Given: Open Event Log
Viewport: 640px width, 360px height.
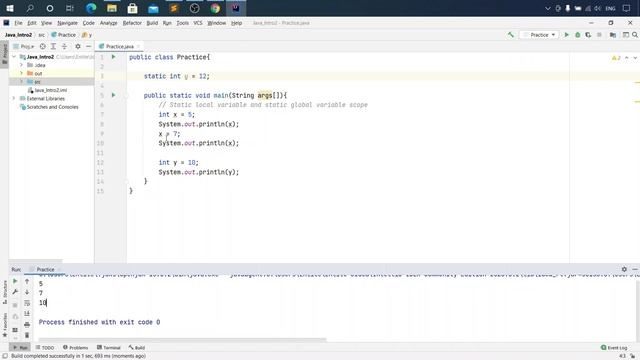Looking at the screenshot, I should tap(614, 348).
